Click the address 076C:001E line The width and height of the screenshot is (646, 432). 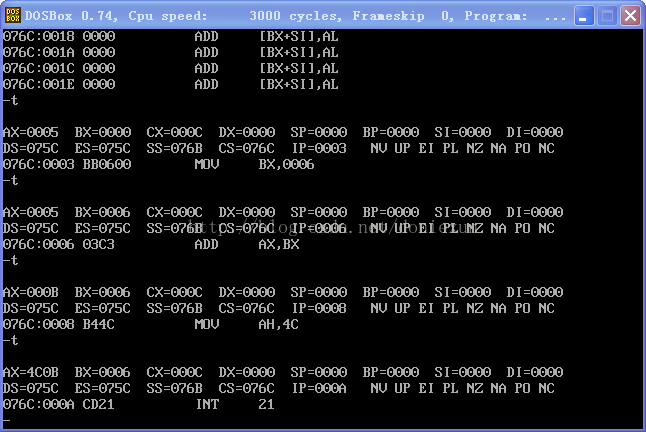coord(171,84)
